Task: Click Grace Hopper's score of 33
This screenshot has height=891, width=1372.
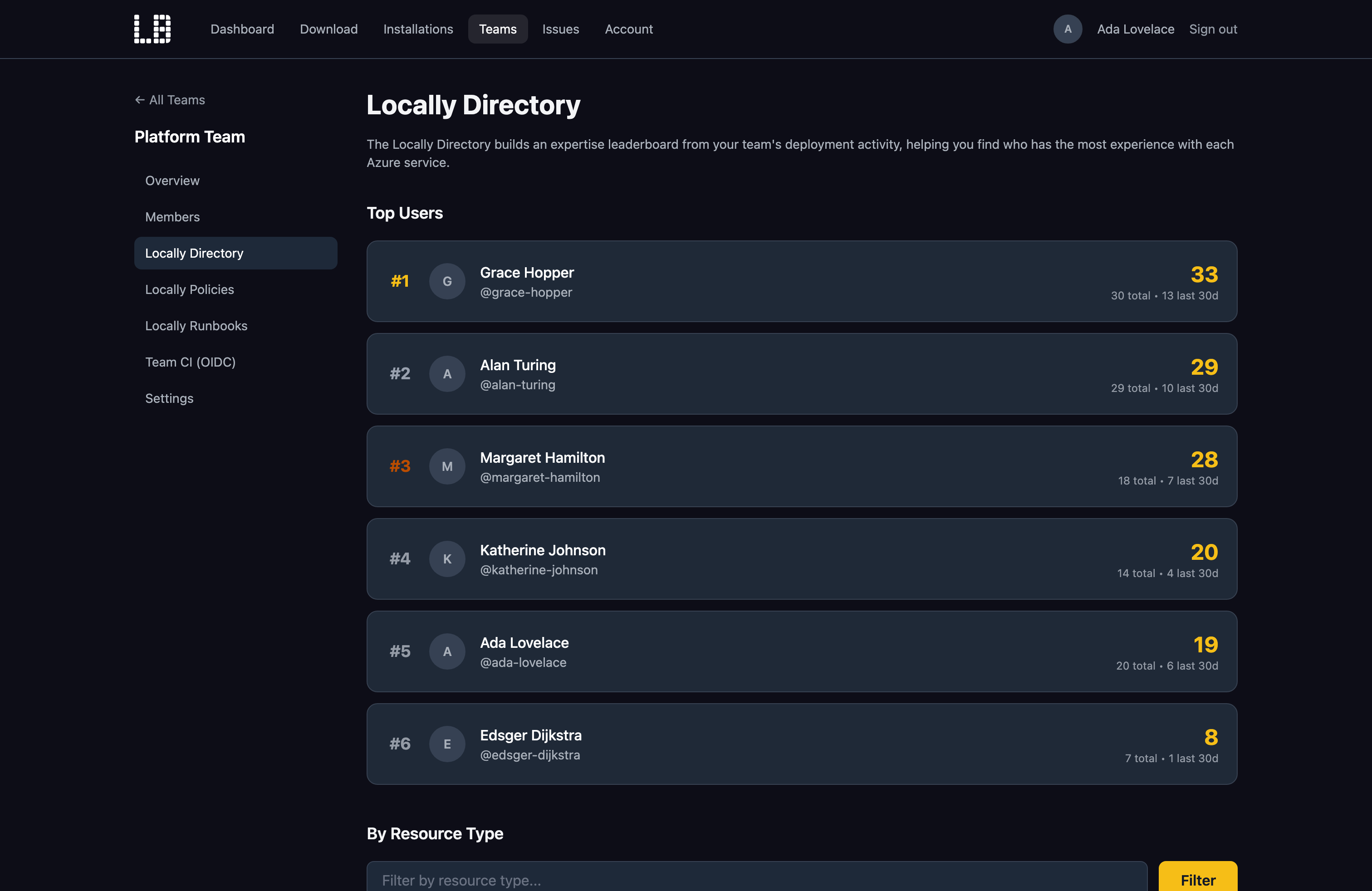Action: (1204, 274)
